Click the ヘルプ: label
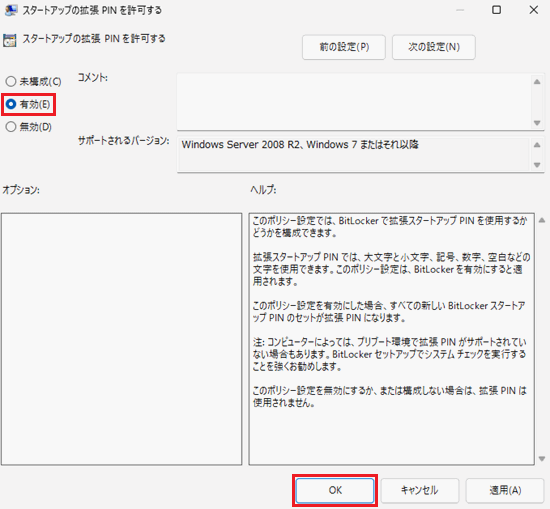This screenshot has width=550, height=509. pos(263,190)
